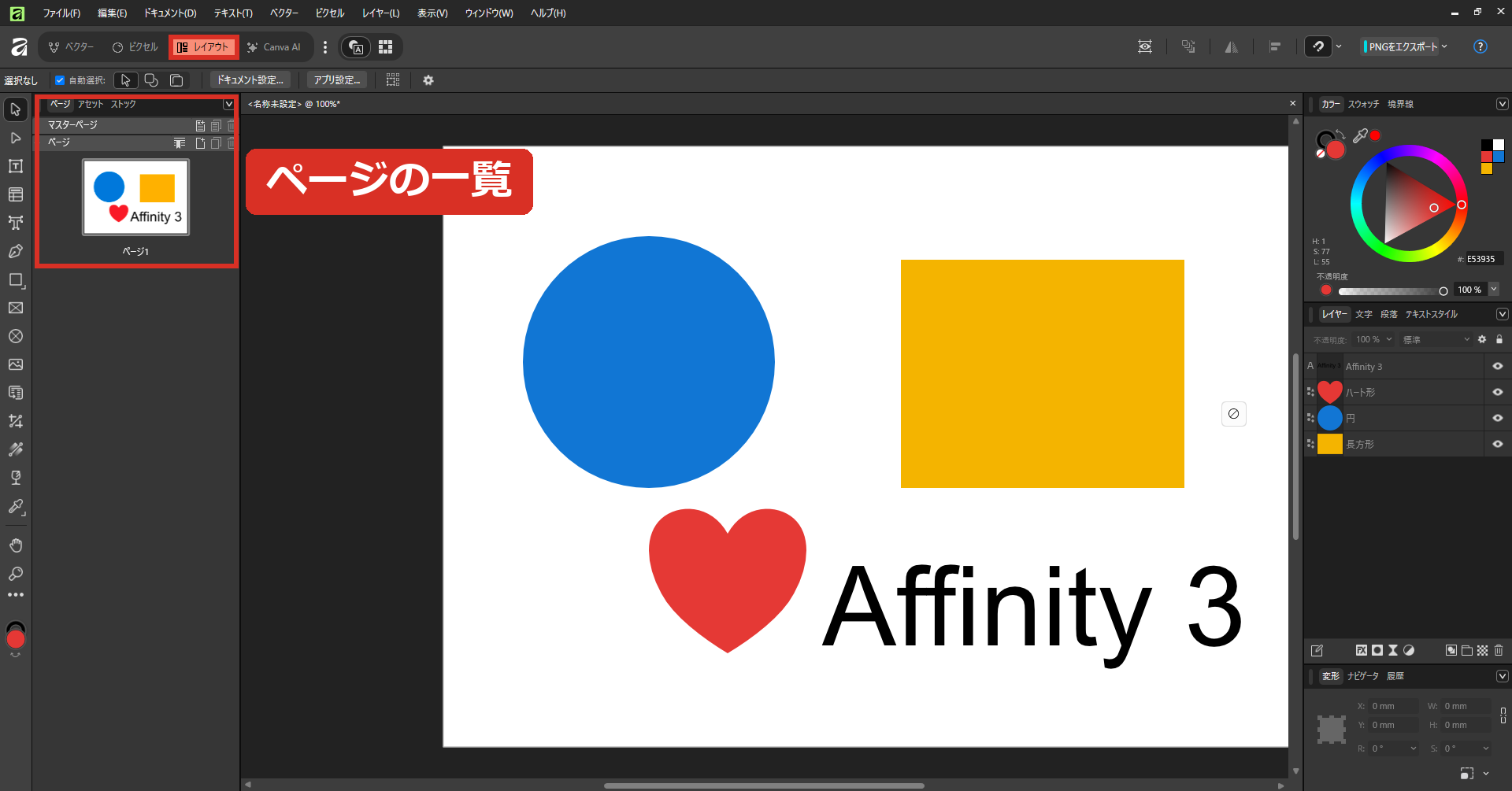1512x791 pixels.
Task: Select the Zoom magnifier tool
Action: point(16,574)
